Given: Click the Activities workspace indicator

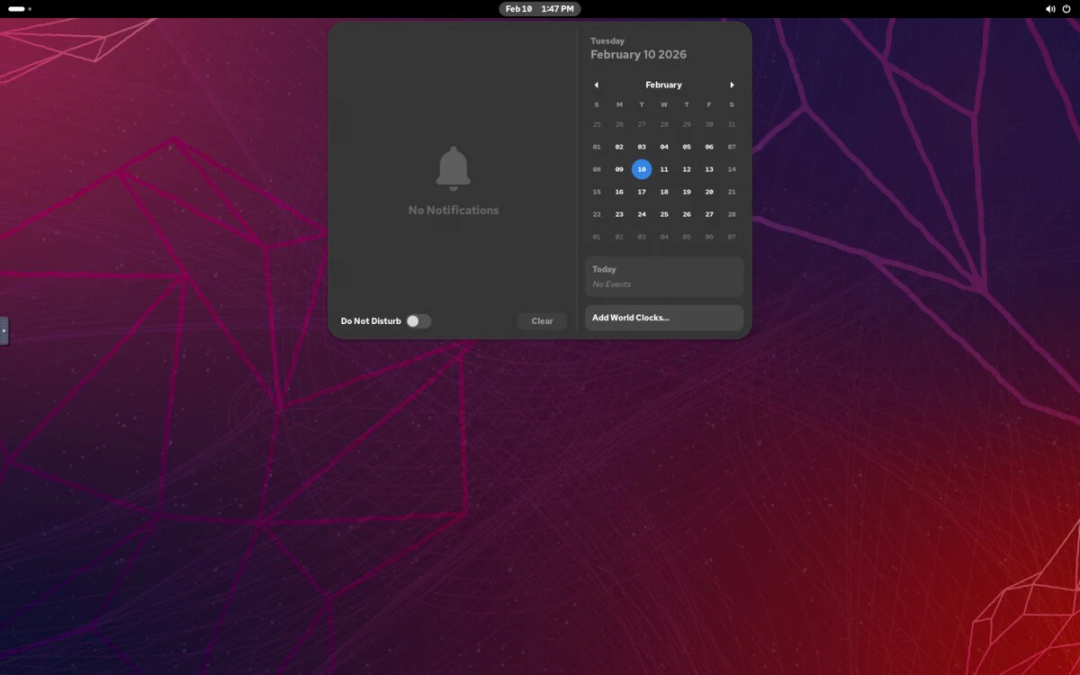Looking at the screenshot, I should pos(19,9).
